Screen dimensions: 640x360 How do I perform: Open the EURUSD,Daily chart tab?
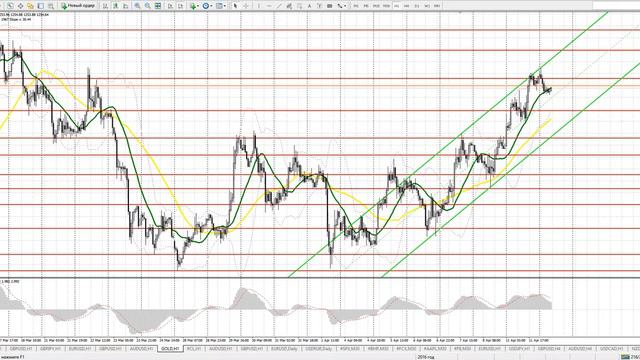[284, 349]
